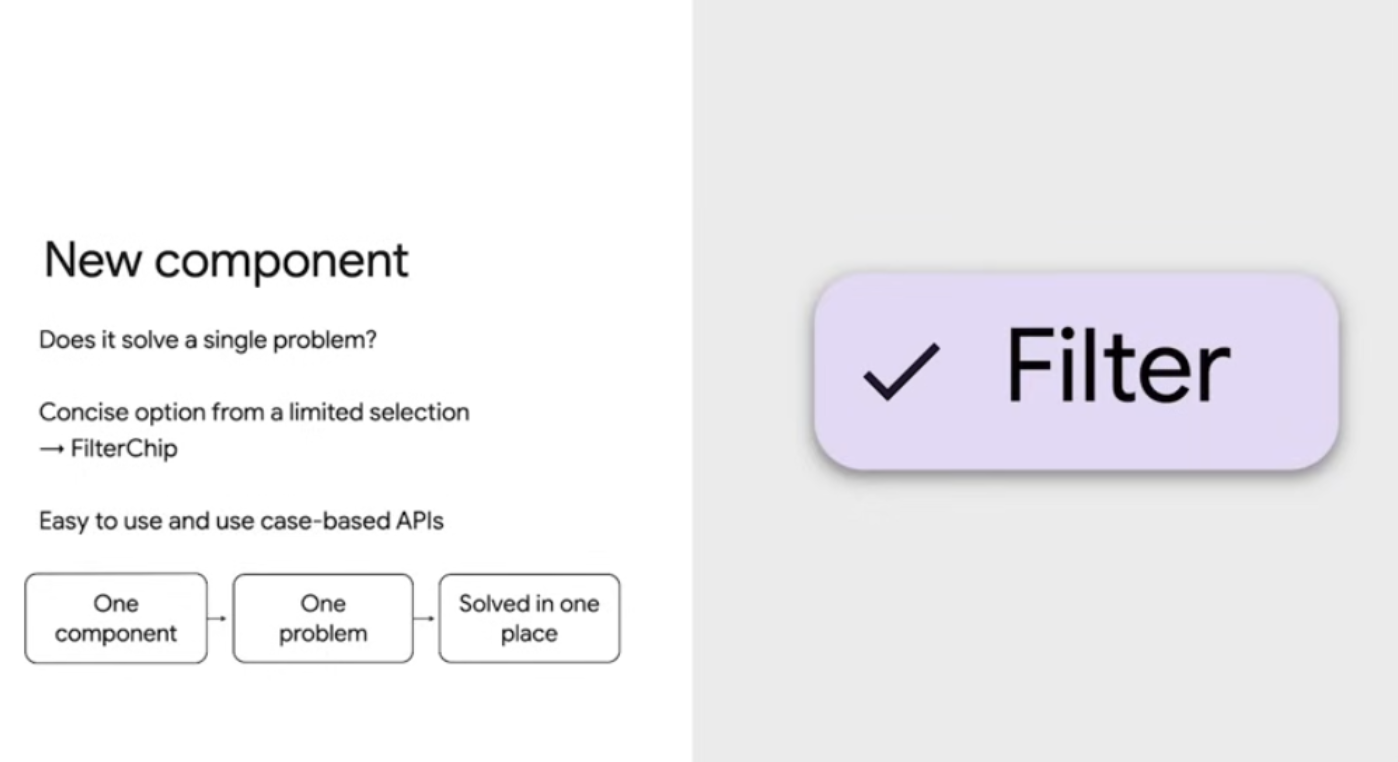Viewport: 1398px width, 762px height.
Task: Click the word Concise in the second paragraph
Action: click(77, 412)
